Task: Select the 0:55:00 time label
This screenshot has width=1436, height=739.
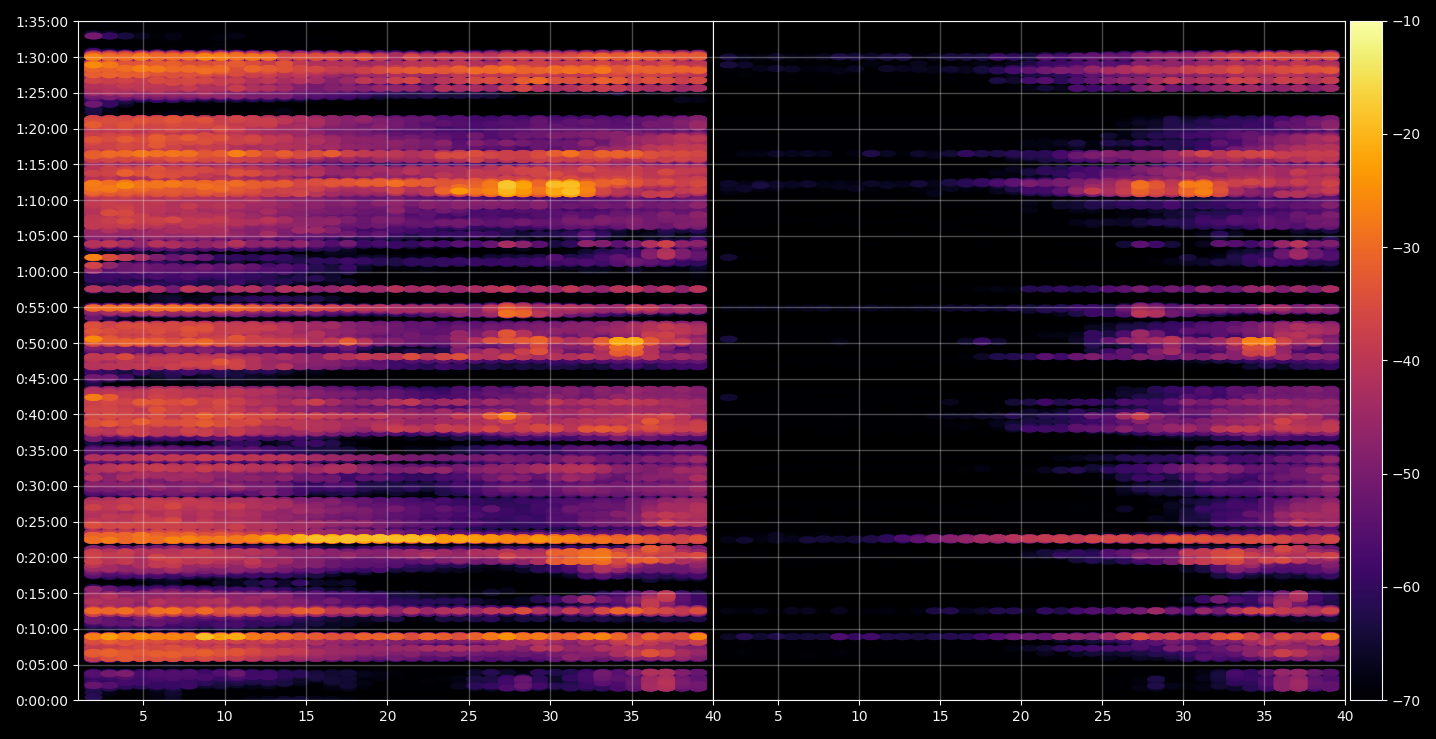Action: (42, 308)
